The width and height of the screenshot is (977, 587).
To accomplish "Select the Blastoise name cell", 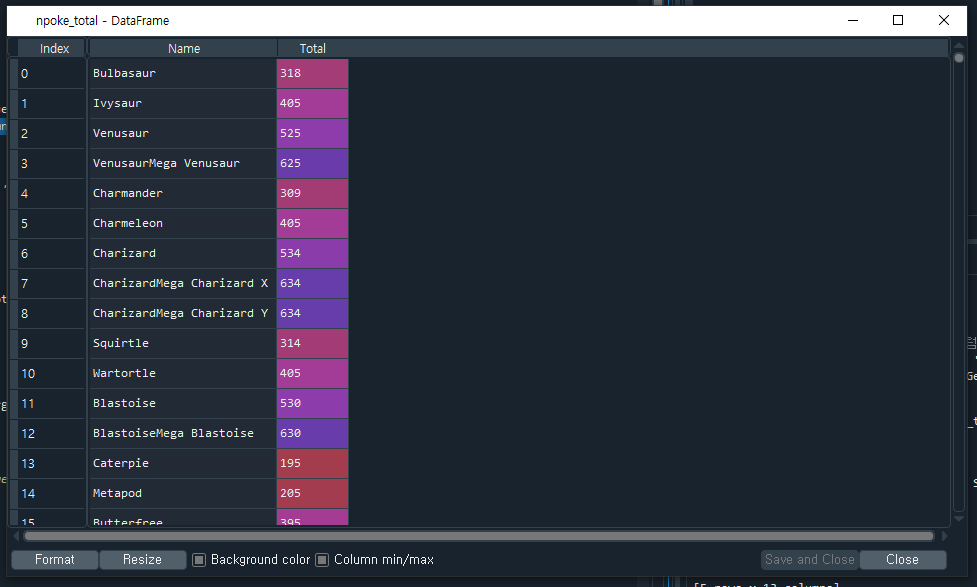I will click(183, 403).
